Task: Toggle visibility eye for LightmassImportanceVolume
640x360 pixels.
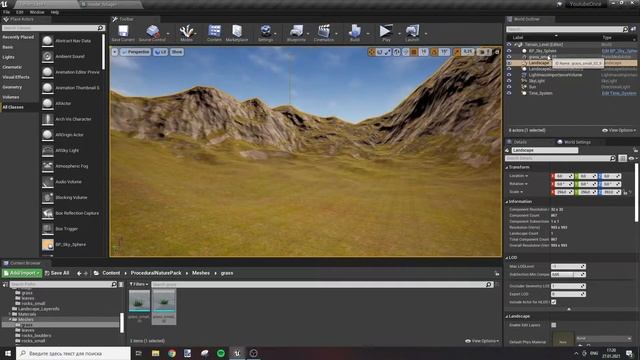Action: (509, 75)
